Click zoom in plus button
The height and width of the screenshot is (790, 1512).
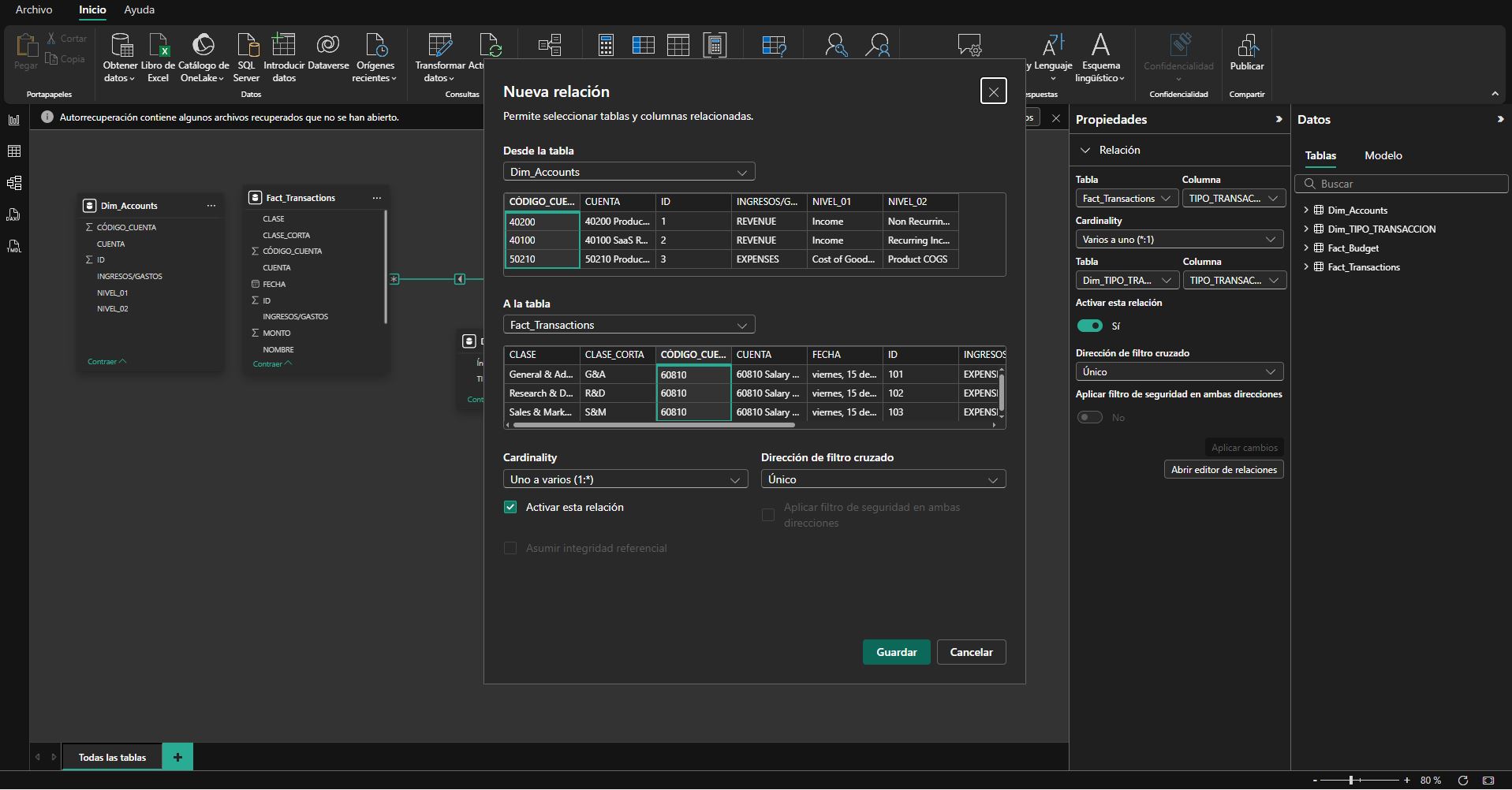coord(1407,780)
